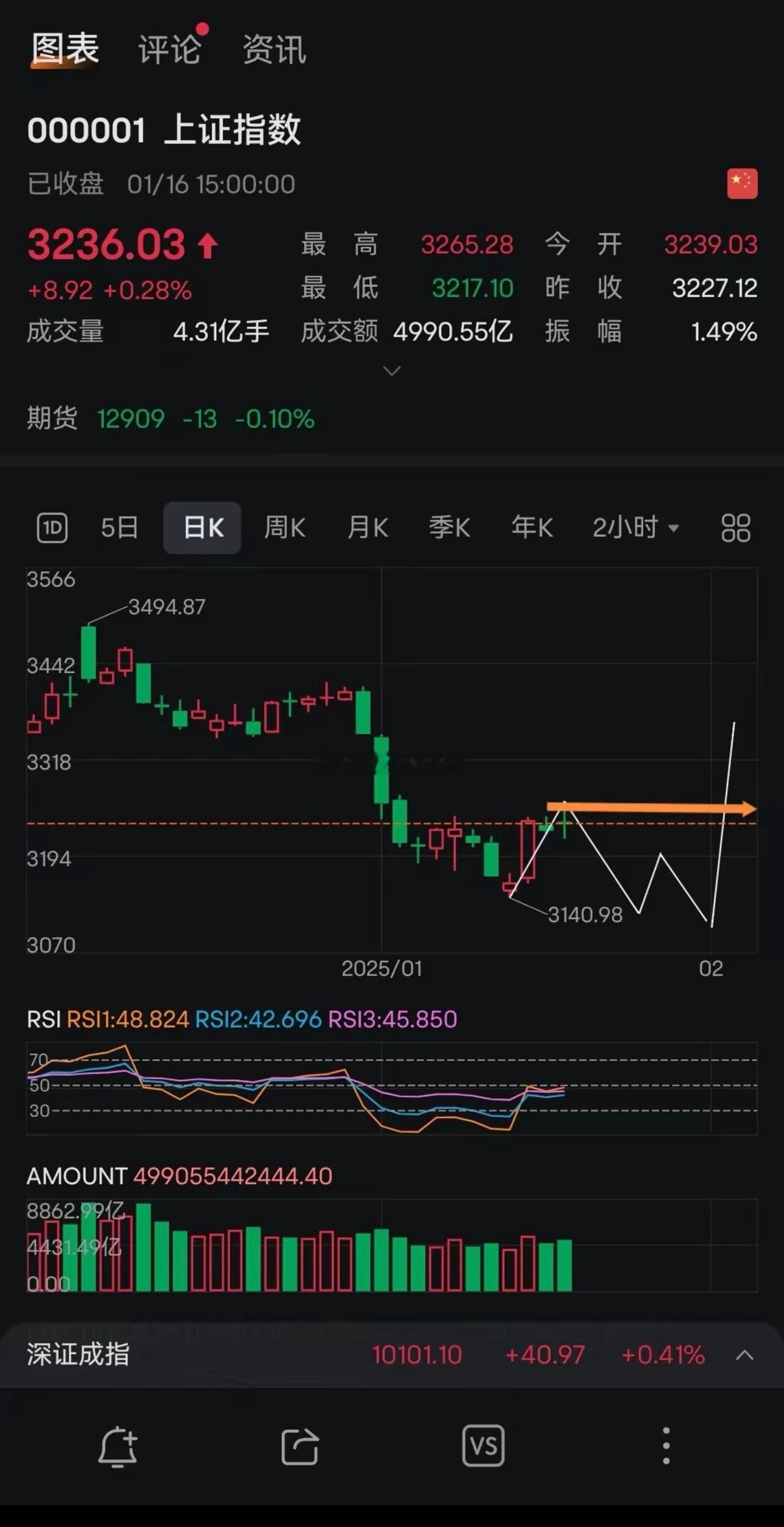The height and width of the screenshot is (1527, 784).
Task: Open the 2小时 interval dropdown
Action: pos(636,528)
